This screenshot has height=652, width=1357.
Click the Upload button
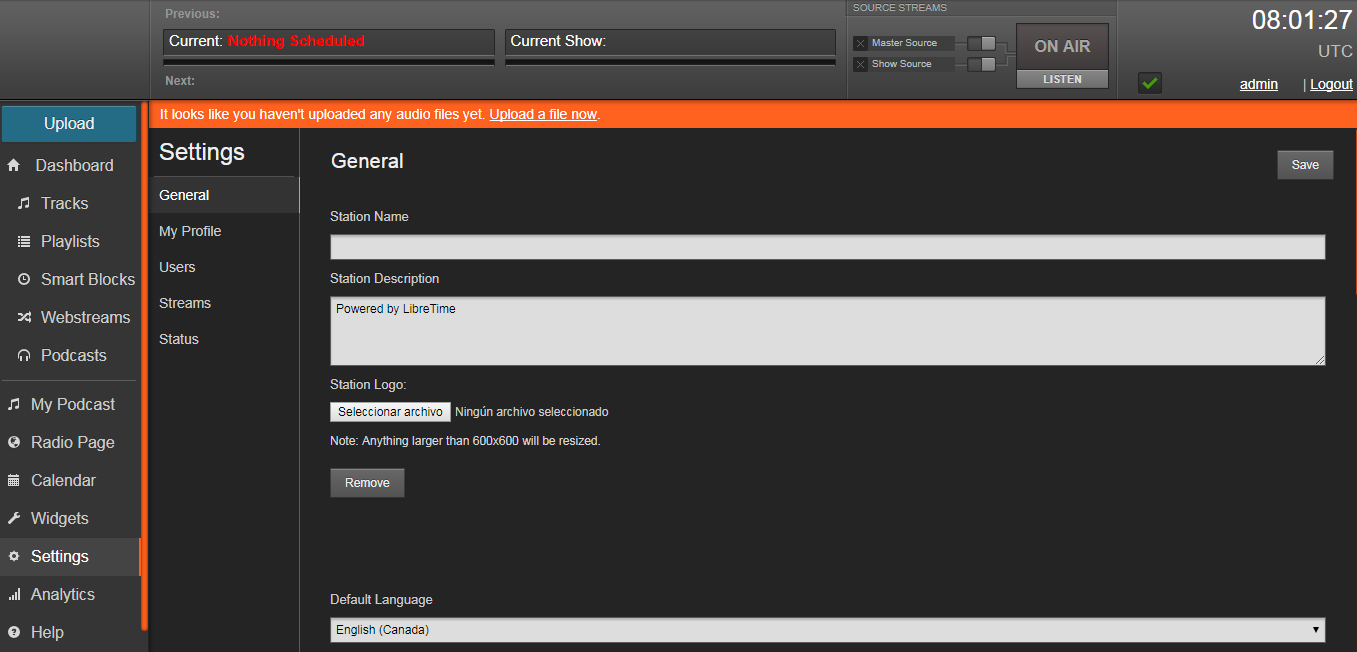point(69,124)
